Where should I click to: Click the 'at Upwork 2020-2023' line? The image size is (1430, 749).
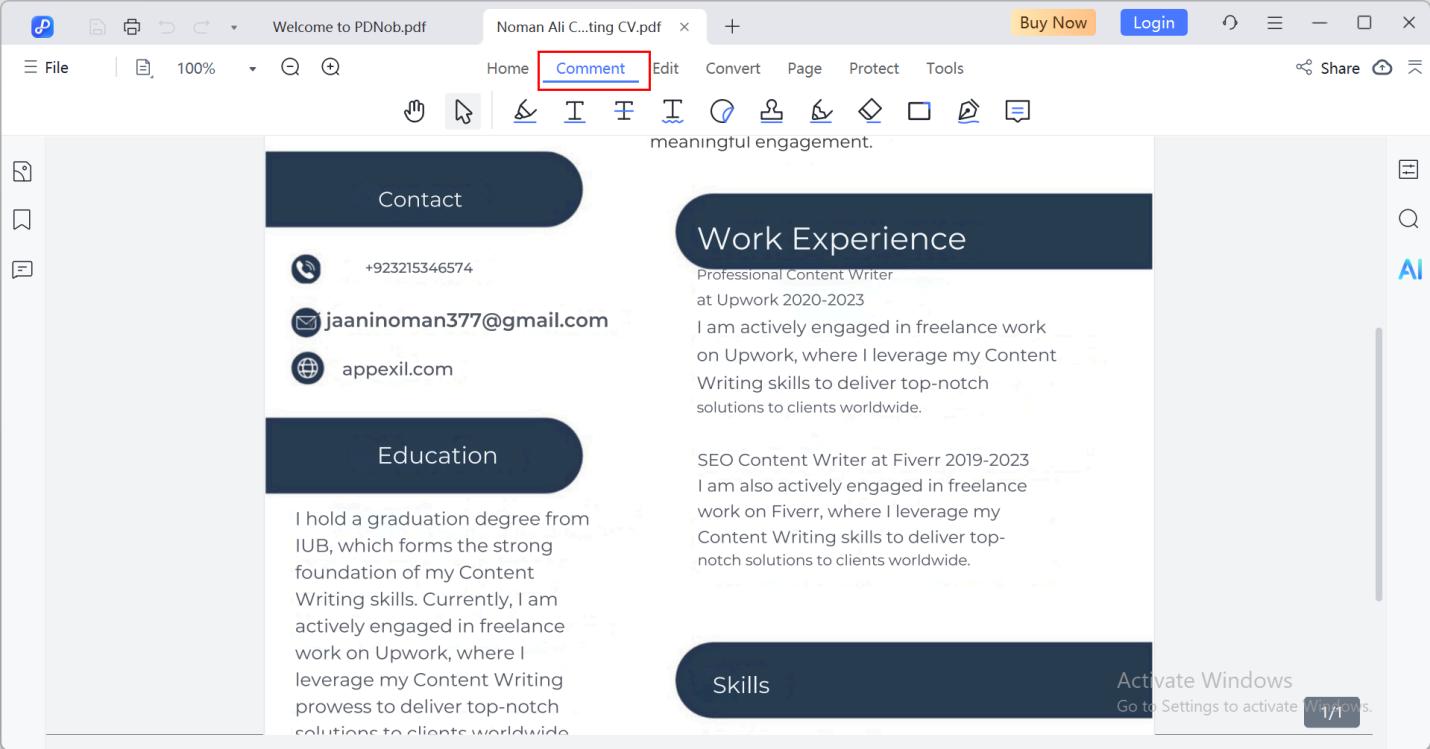(780, 299)
